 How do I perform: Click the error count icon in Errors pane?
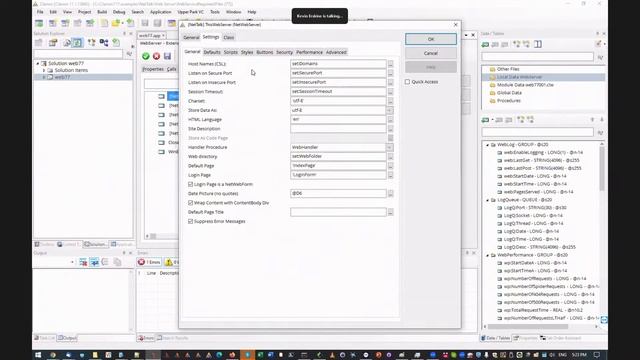click(142, 262)
